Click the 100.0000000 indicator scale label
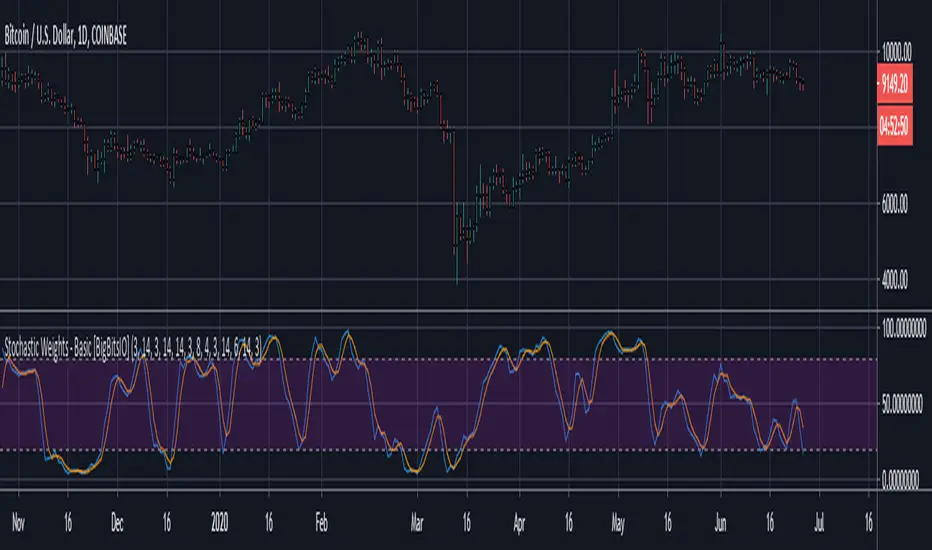 click(904, 328)
